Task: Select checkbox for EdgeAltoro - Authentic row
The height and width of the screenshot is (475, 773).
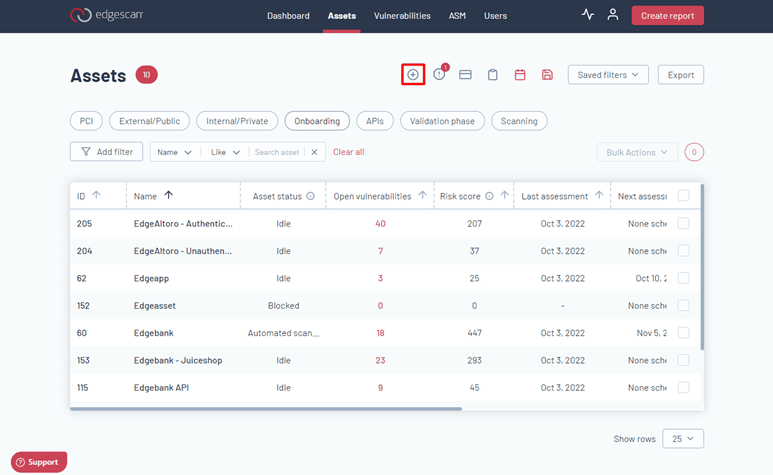Action: (x=683, y=223)
